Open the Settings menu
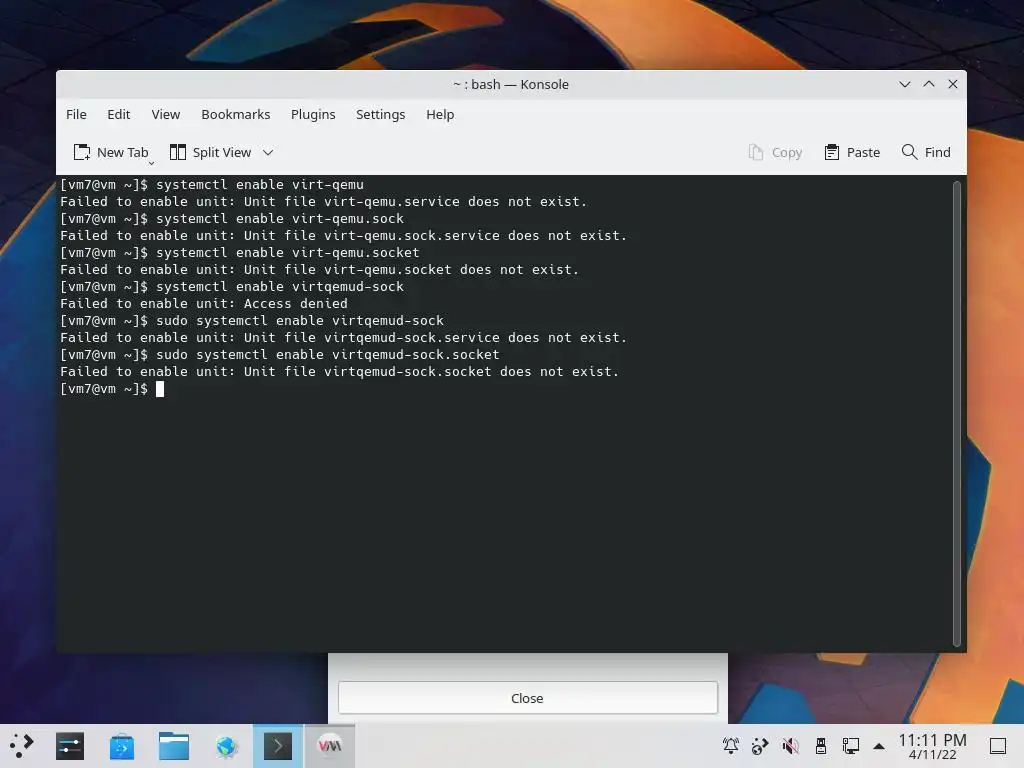This screenshot has height=768, width=1024. pos(380,114)
